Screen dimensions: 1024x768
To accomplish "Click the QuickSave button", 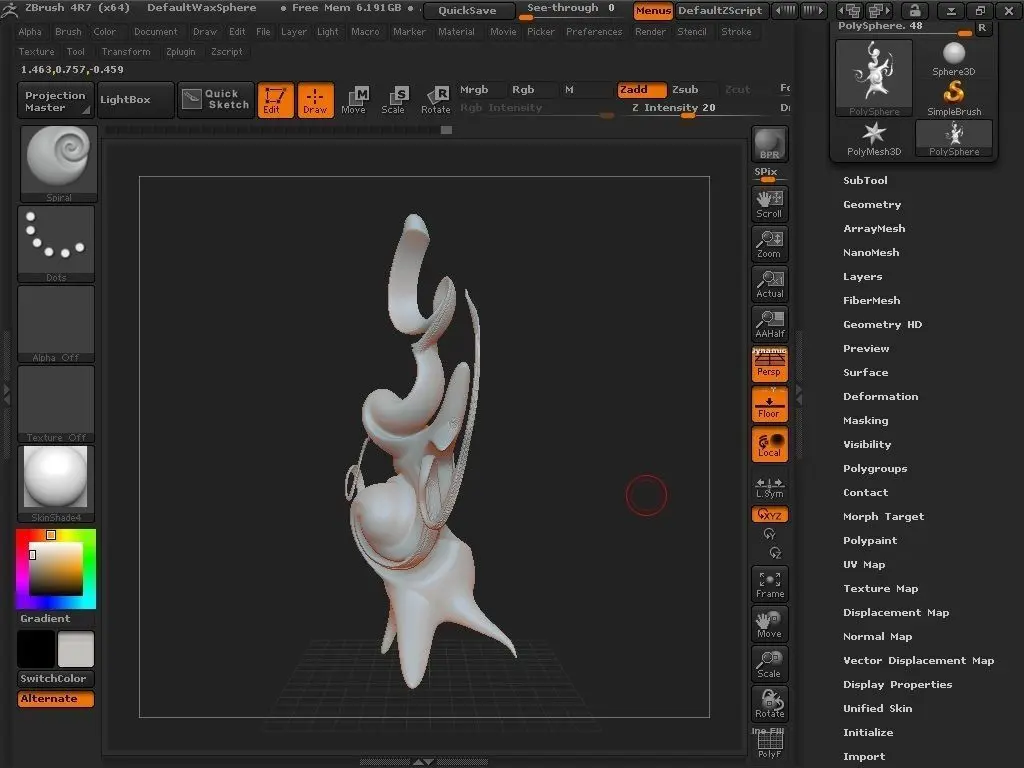I will pyautogui.click(x=468, y=10).
